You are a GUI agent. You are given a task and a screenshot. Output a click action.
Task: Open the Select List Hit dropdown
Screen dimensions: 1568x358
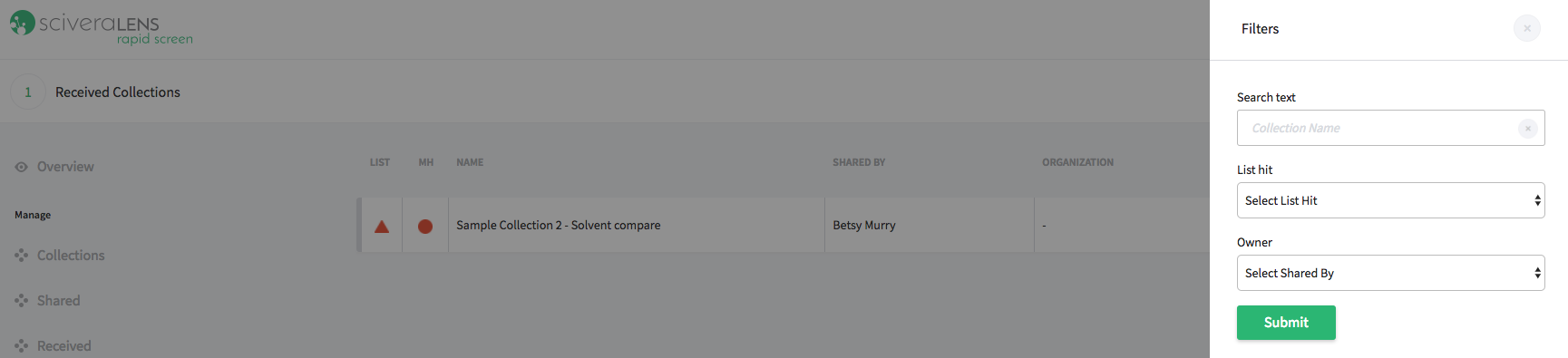[x=1390, y=200]
